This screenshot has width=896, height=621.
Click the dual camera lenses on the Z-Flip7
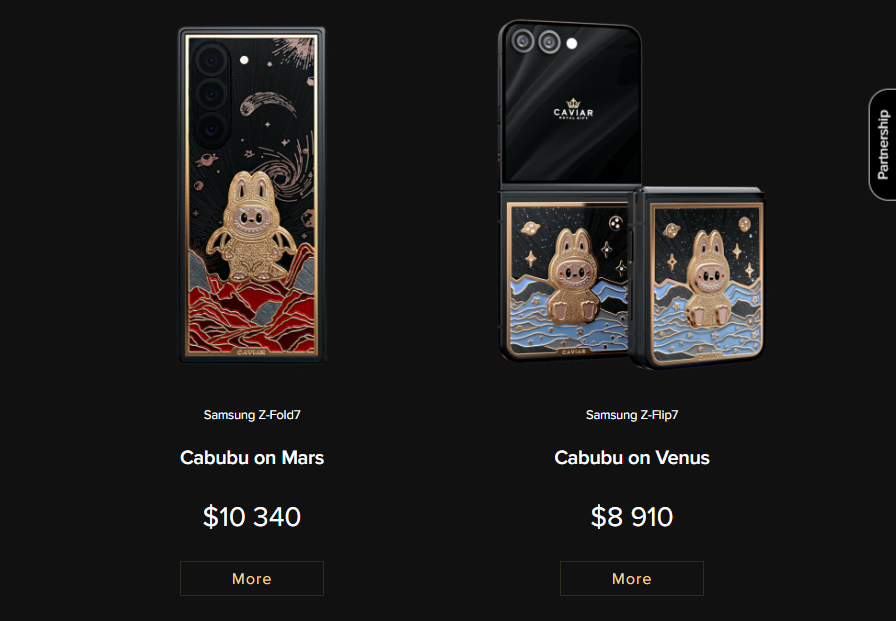click(537, 41)
